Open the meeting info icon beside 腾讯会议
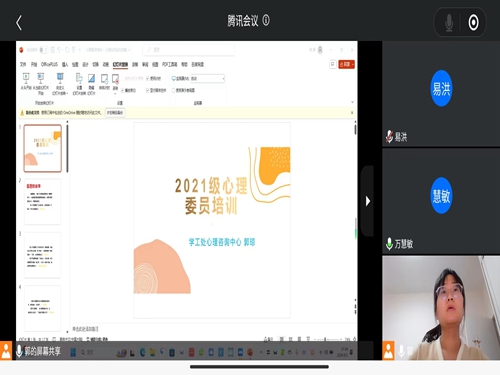 266,20
